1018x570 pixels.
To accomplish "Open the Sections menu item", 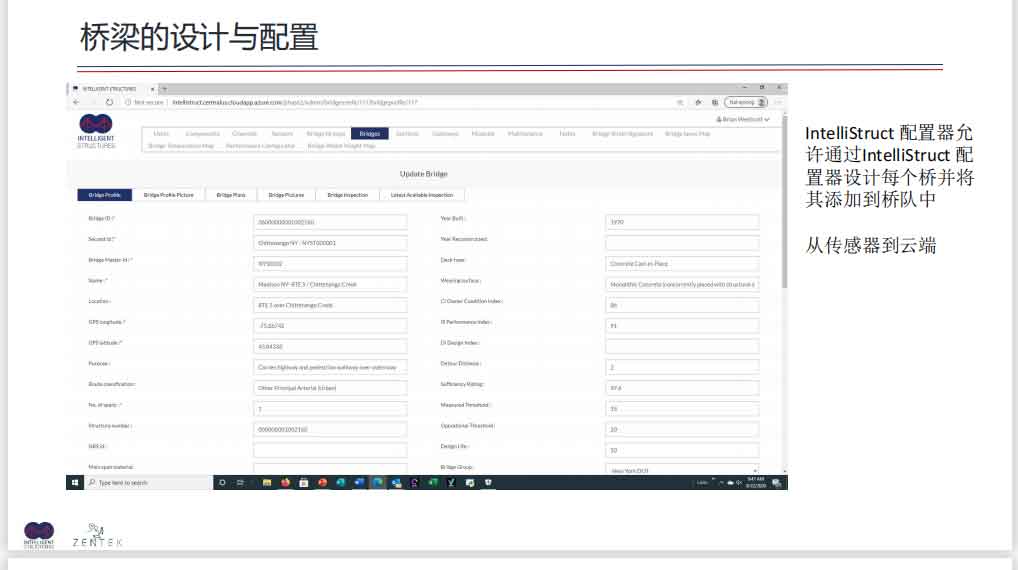I will (407, 133).
